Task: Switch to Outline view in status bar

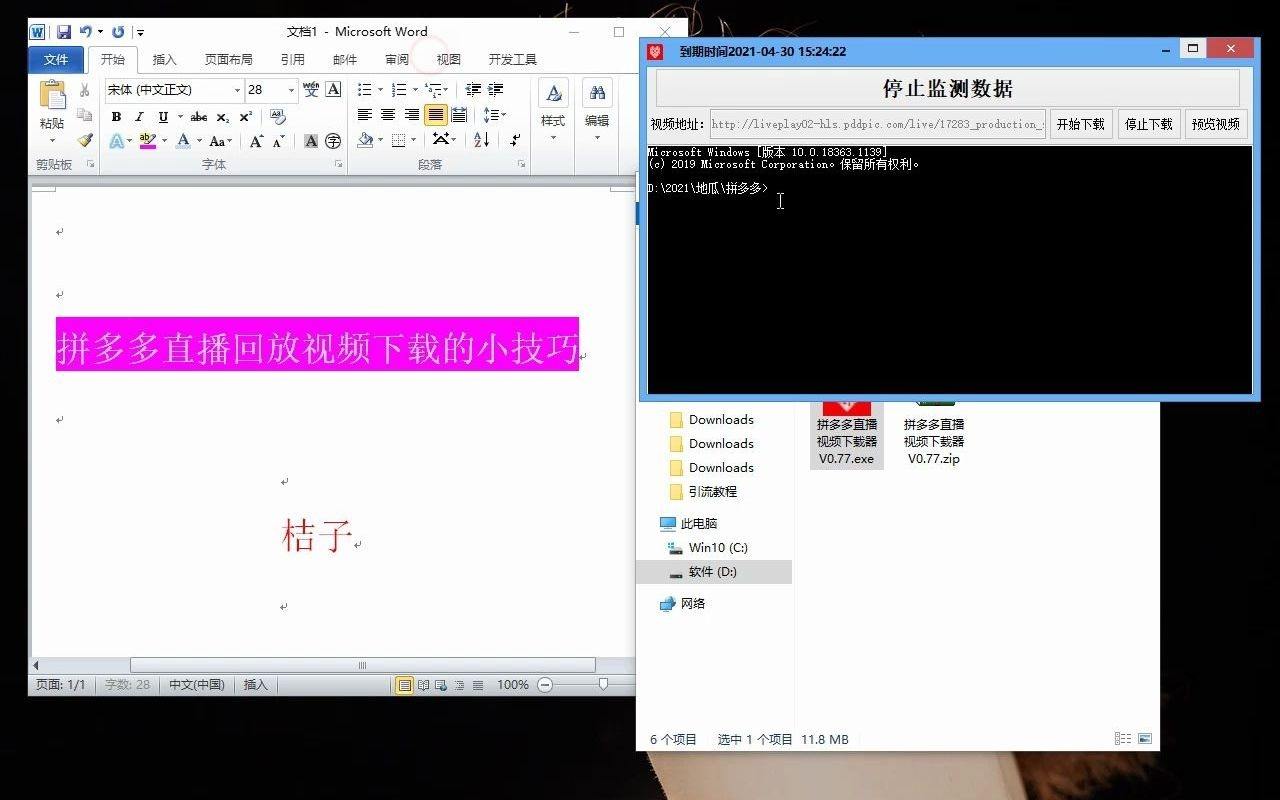Action: [x=459, y=685]
